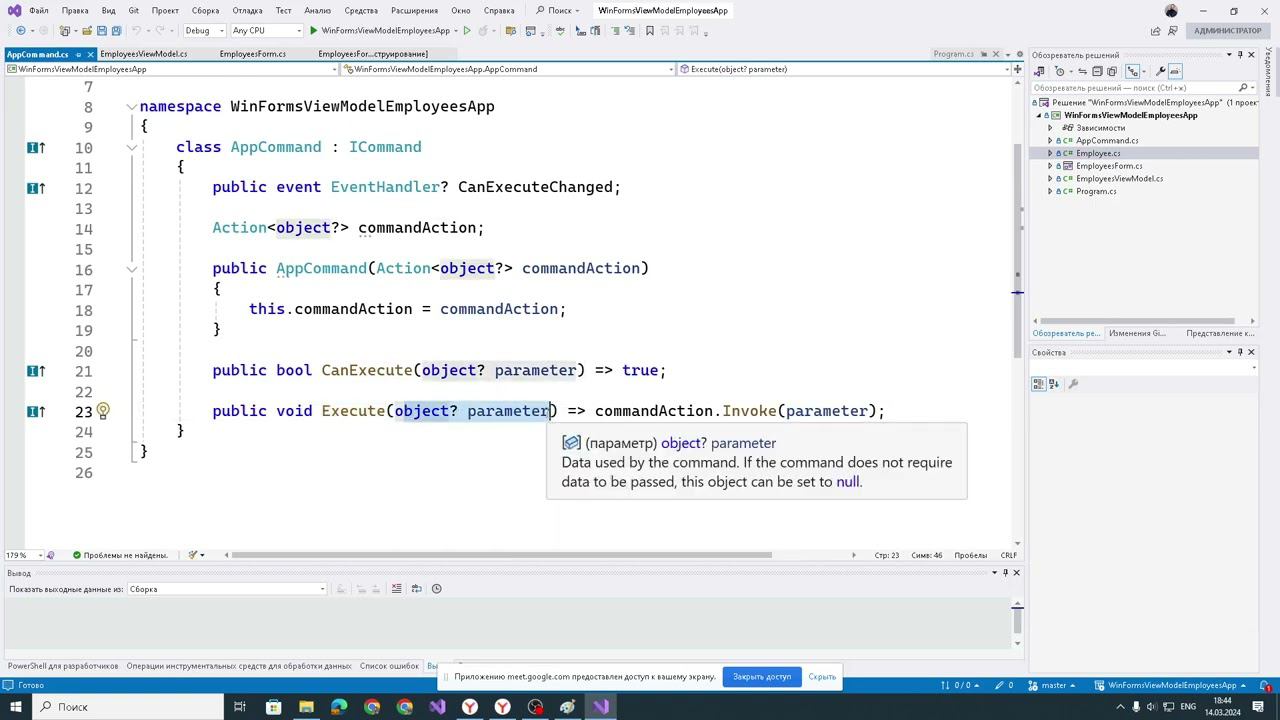The height and width of the screenshot is (720, 1280).
Task: Open the Any CPU platform dropdown
Action: click(x=266, y=31)
